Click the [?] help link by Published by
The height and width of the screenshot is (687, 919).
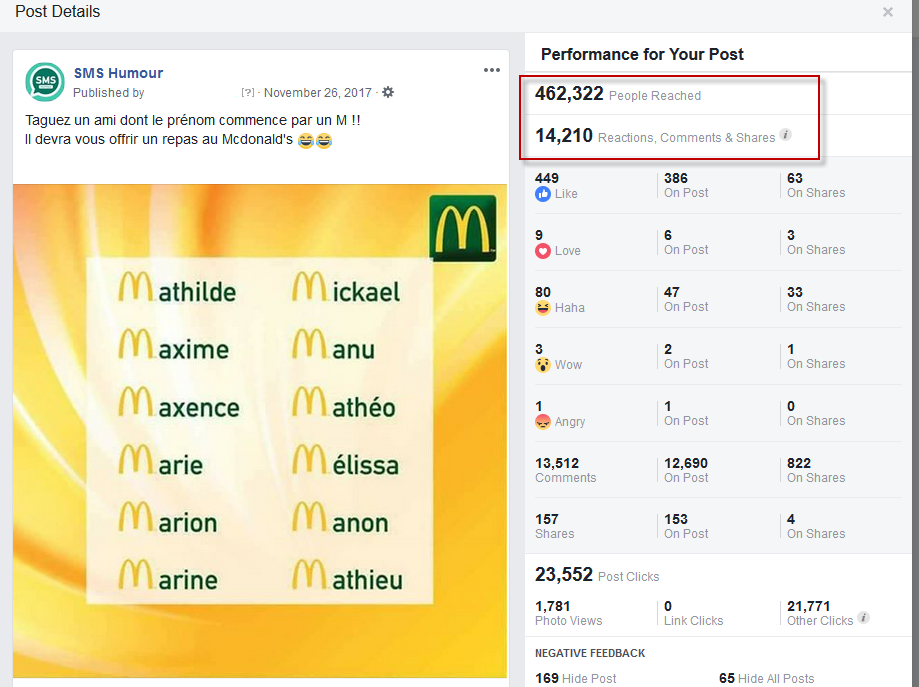point(248,93)
